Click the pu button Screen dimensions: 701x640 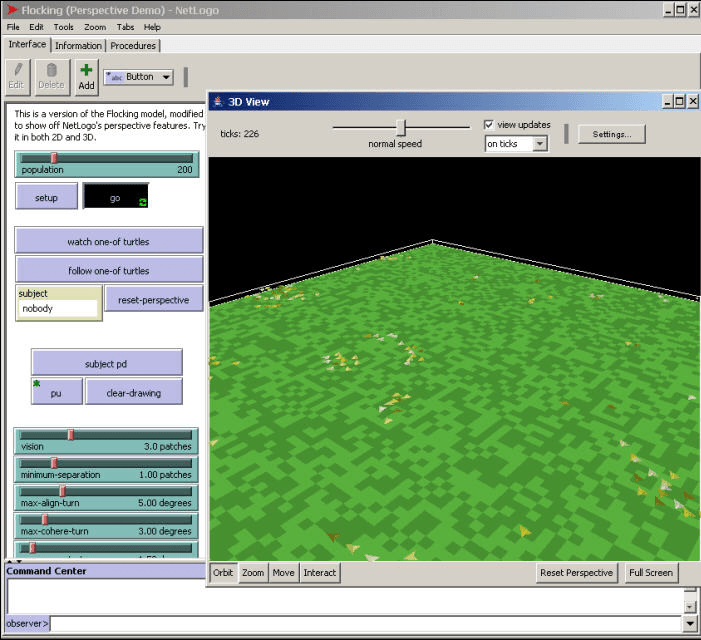[x=56, y=392]
